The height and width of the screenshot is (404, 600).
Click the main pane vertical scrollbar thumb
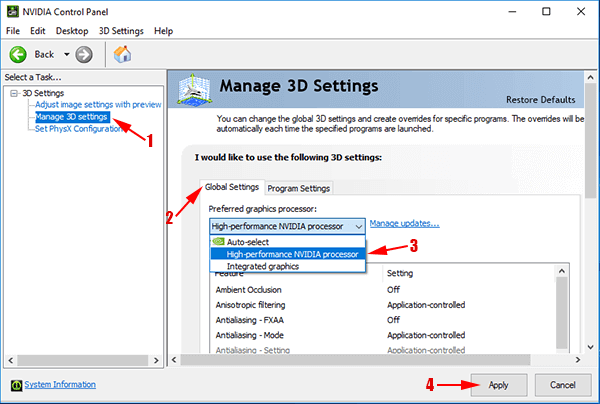coord(590,141)
